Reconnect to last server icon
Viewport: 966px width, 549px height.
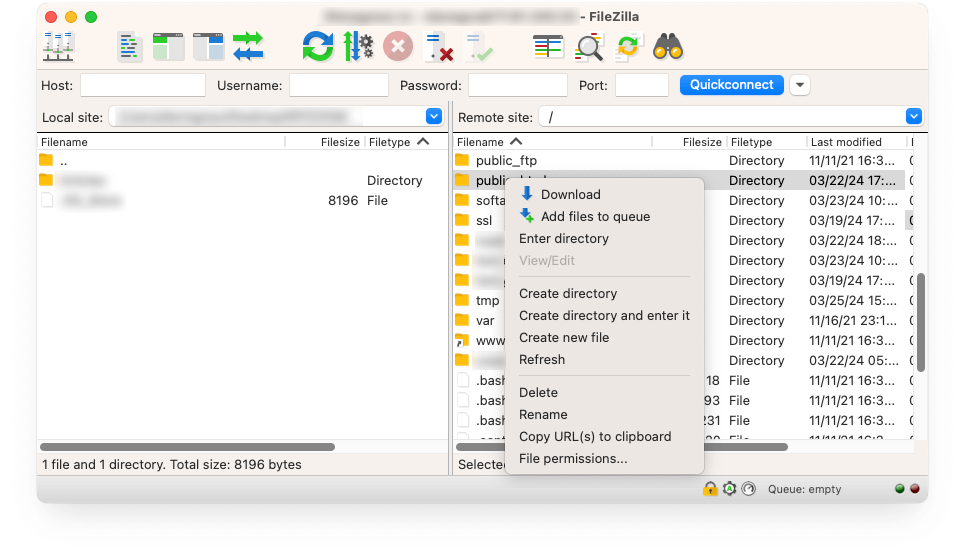[479, 47]
